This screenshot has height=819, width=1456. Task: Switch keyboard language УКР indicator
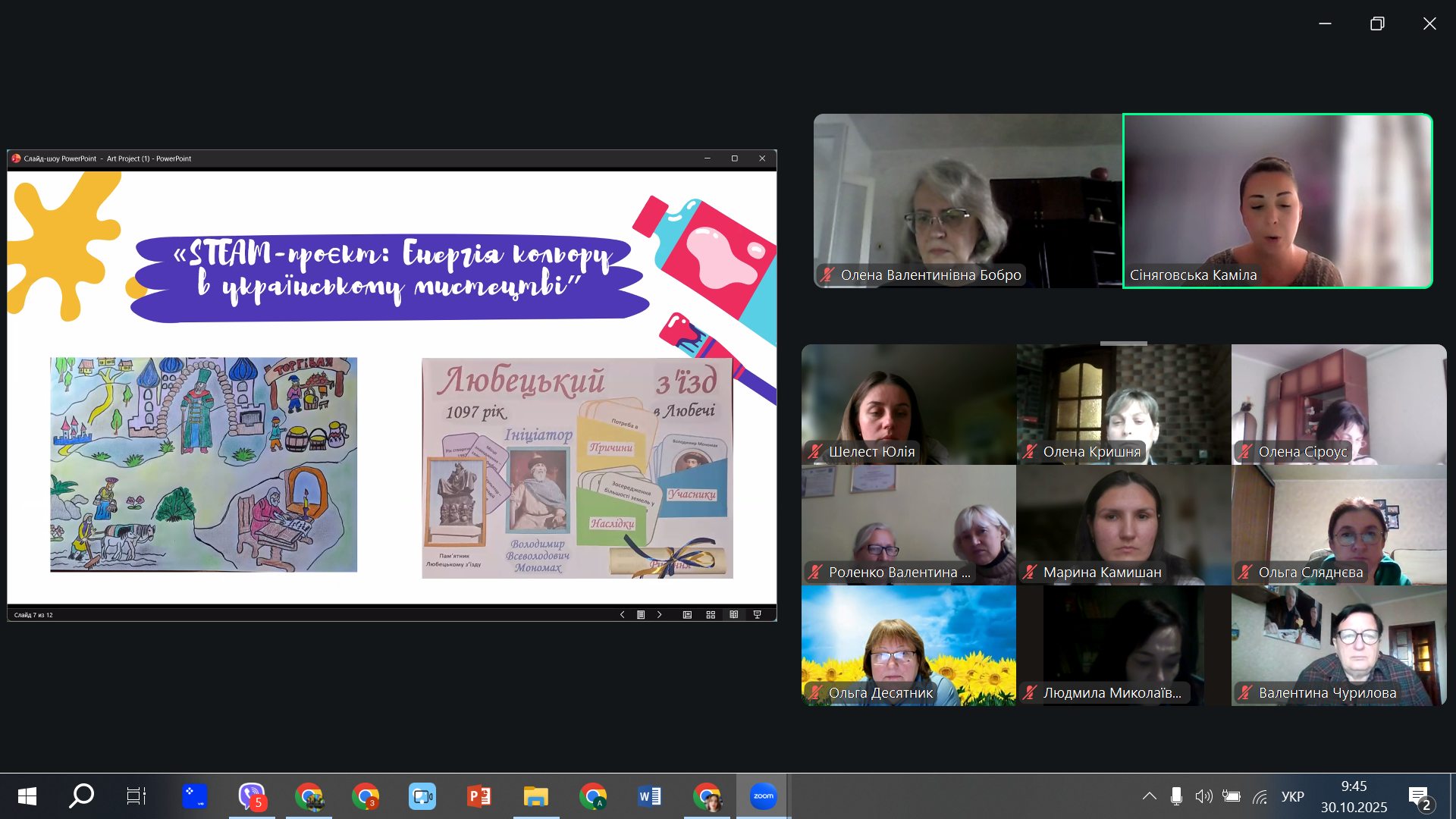[1292, 796]
